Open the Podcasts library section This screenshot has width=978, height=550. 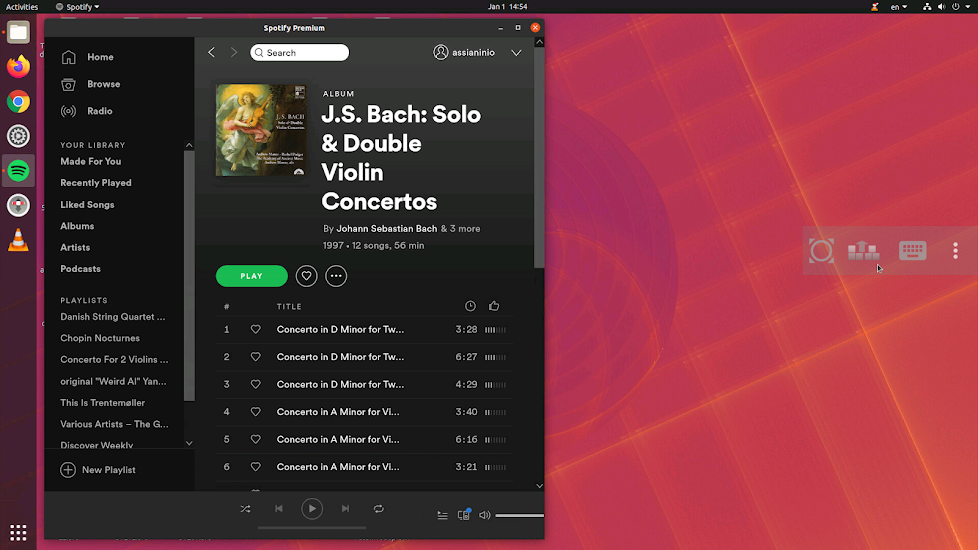click(80, 269)
